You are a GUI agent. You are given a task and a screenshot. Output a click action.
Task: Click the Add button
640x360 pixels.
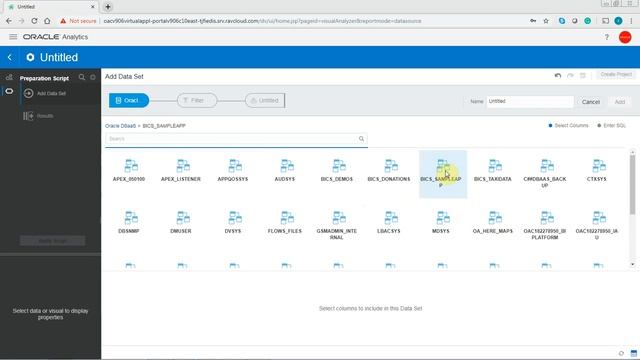tap(620, 102)
